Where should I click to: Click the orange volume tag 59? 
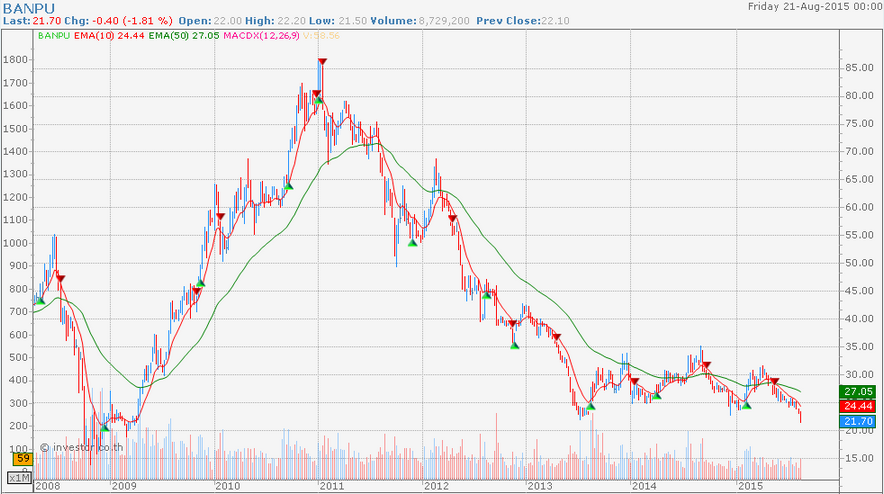coord(23,458)
